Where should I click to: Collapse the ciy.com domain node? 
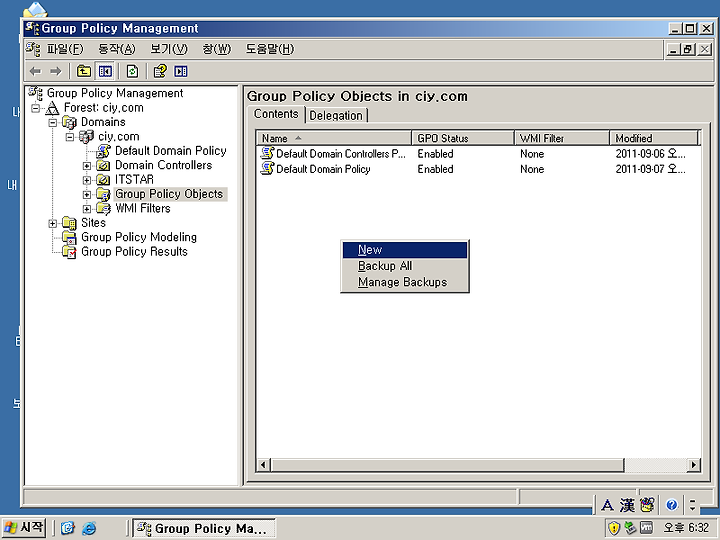pos(70,137)
